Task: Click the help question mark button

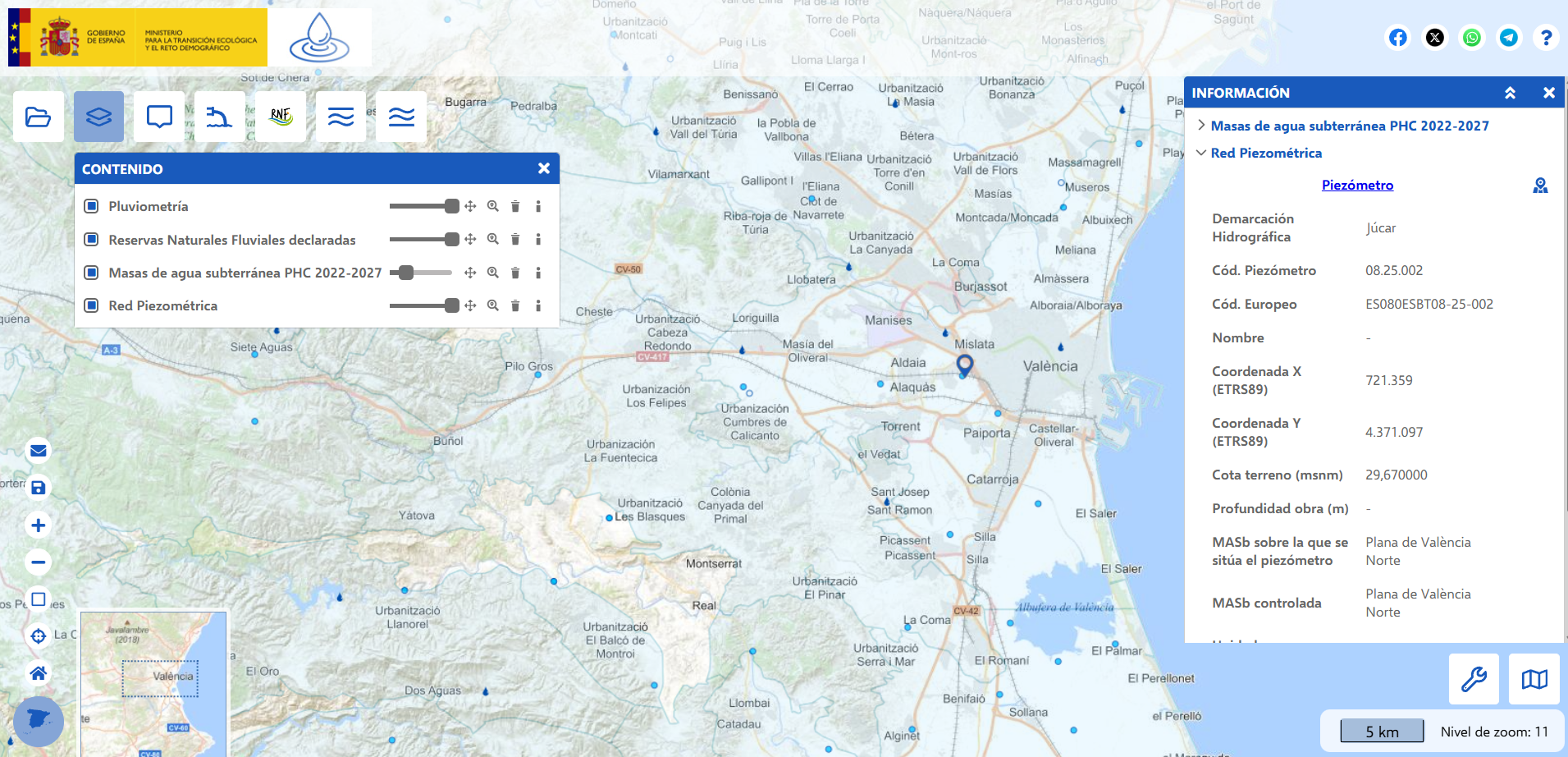Action: pyautogui.click(x=1547, y=37)
